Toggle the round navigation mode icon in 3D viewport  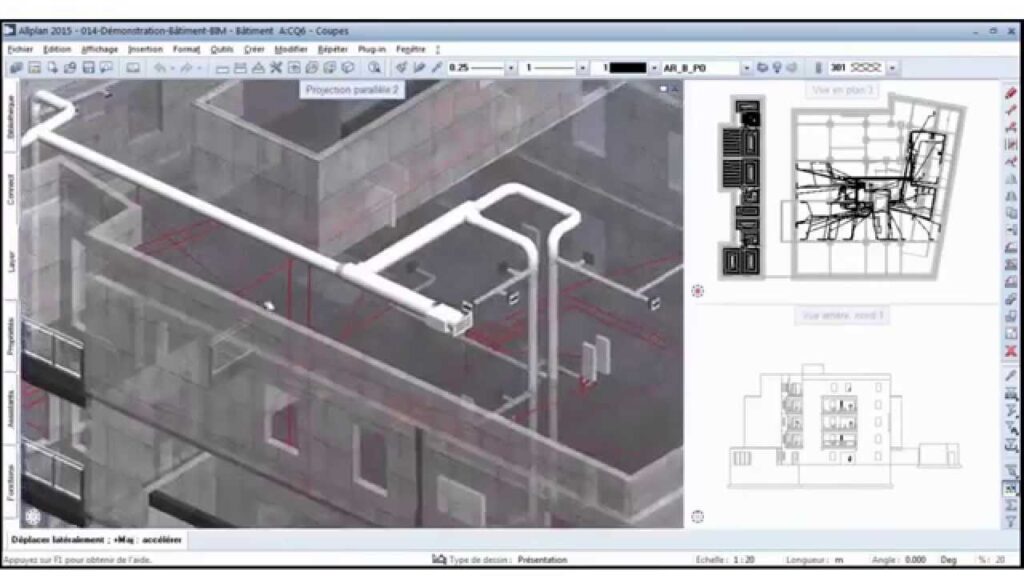click(x=33, y=517)
